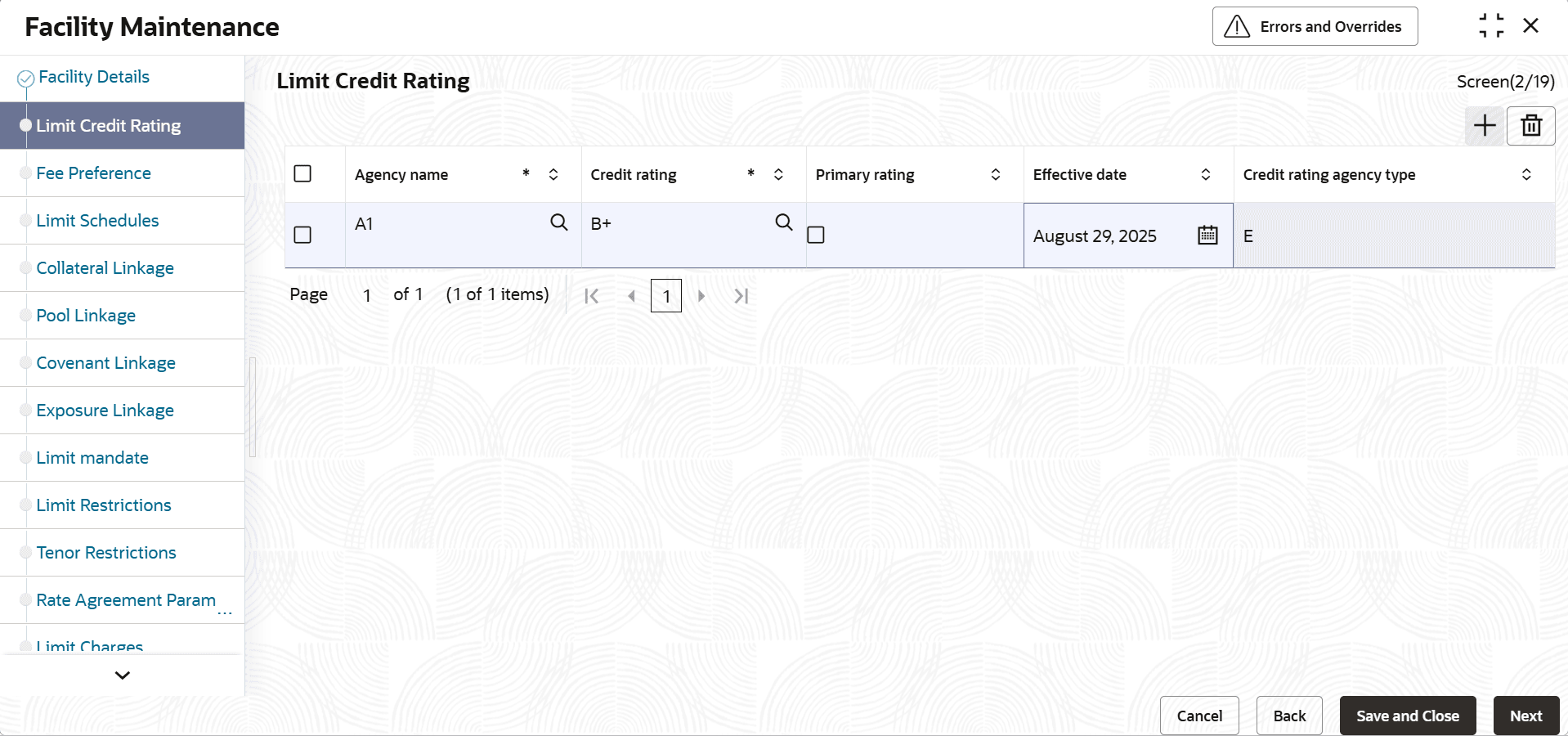Open Errors and Overrides
The height and width of the screenshot is (736, 1568).
[1315, 26]
